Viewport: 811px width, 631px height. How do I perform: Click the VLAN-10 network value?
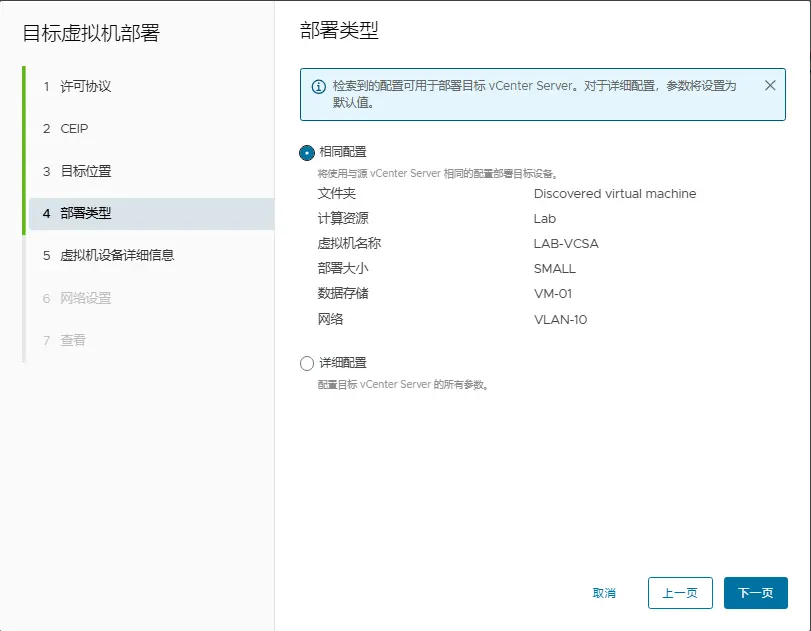click(560, 320)
